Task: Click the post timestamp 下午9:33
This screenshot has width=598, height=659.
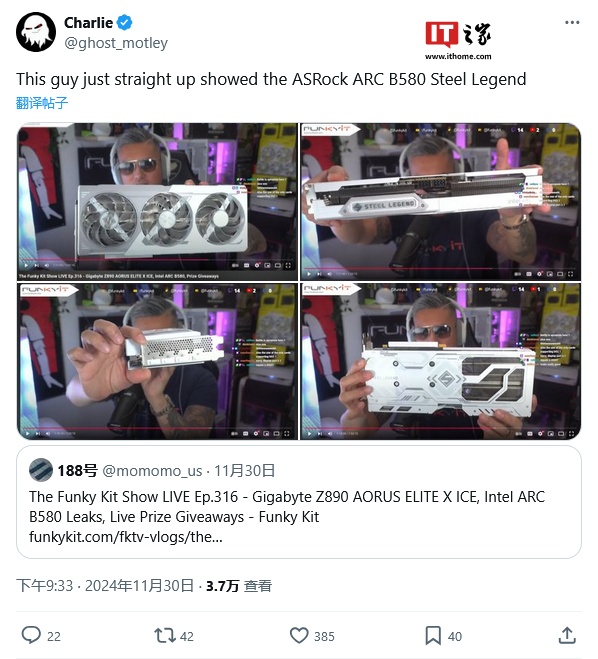Action: tap(45, 585)
